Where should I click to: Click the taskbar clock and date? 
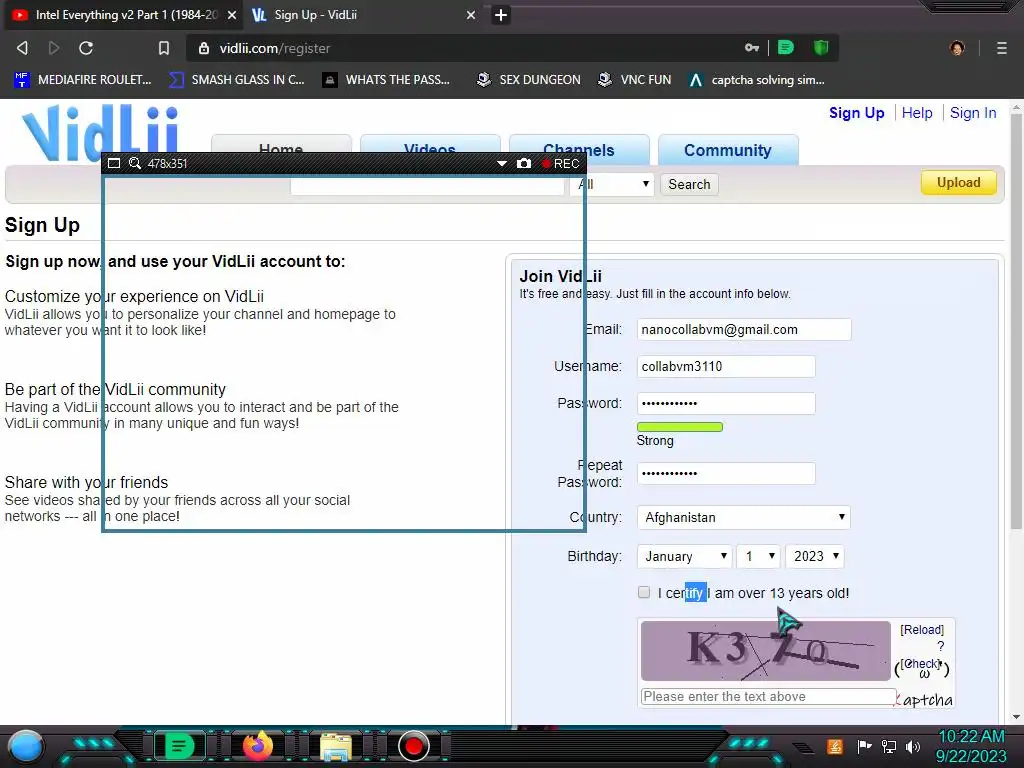click(x=971, y=746)
